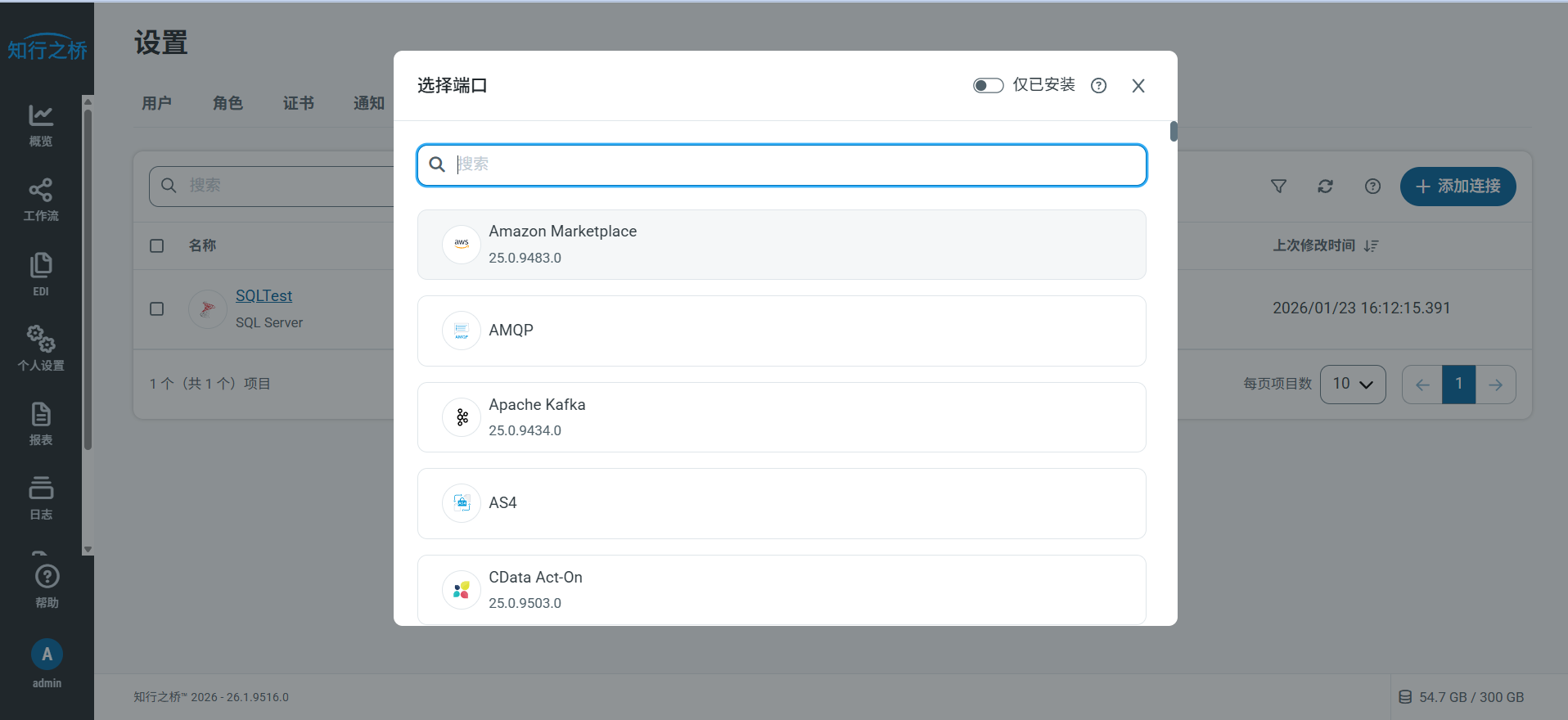Click the refresh connections icon
The image size is (1568, 720).
(1325, 187)
